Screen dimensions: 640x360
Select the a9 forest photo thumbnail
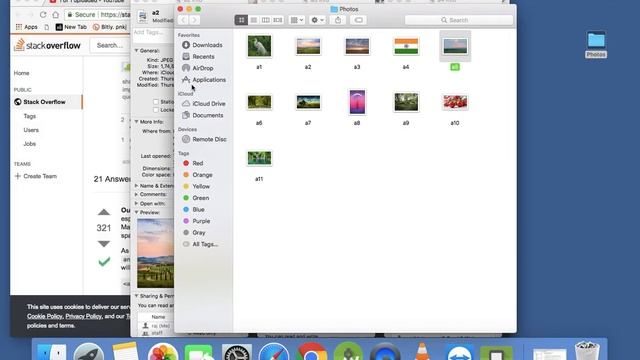click(x=406, y=102)
